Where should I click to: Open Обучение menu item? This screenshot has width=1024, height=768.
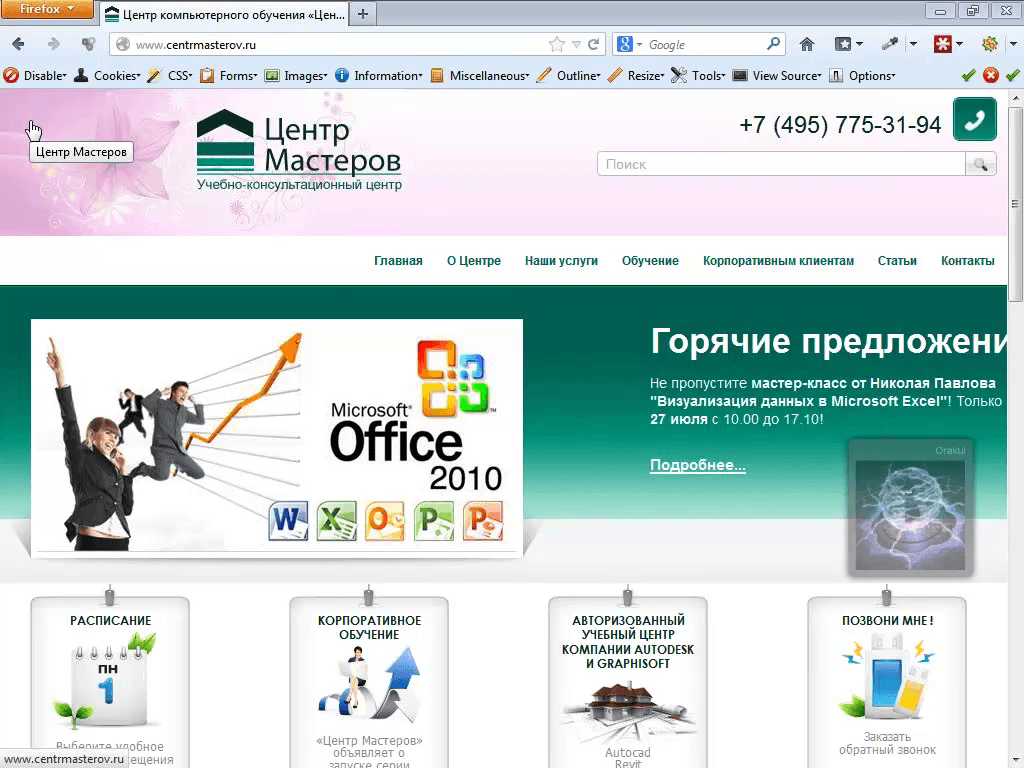click(650, 261)
